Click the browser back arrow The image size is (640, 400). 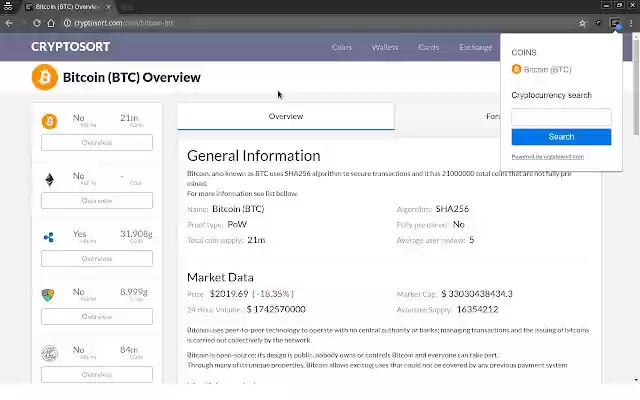[9, 23]
